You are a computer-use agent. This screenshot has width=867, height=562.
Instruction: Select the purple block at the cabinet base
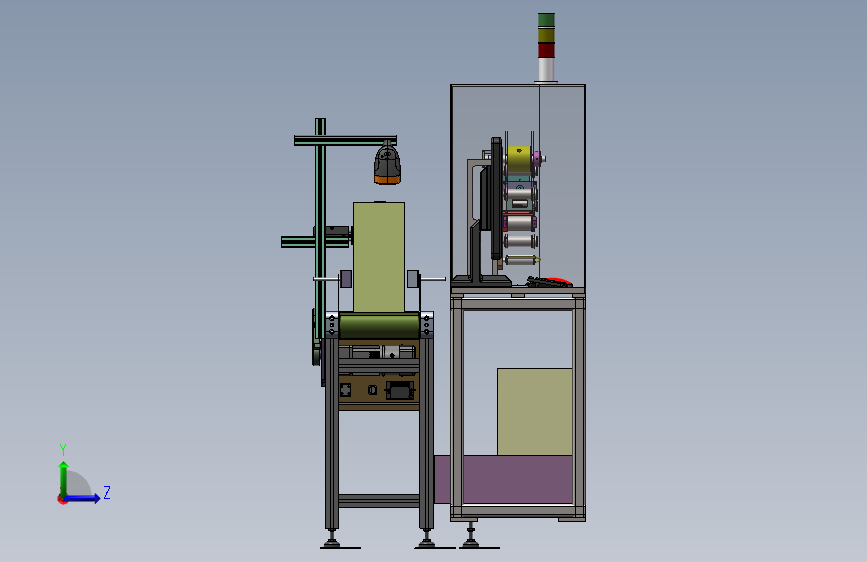point(503,479)
